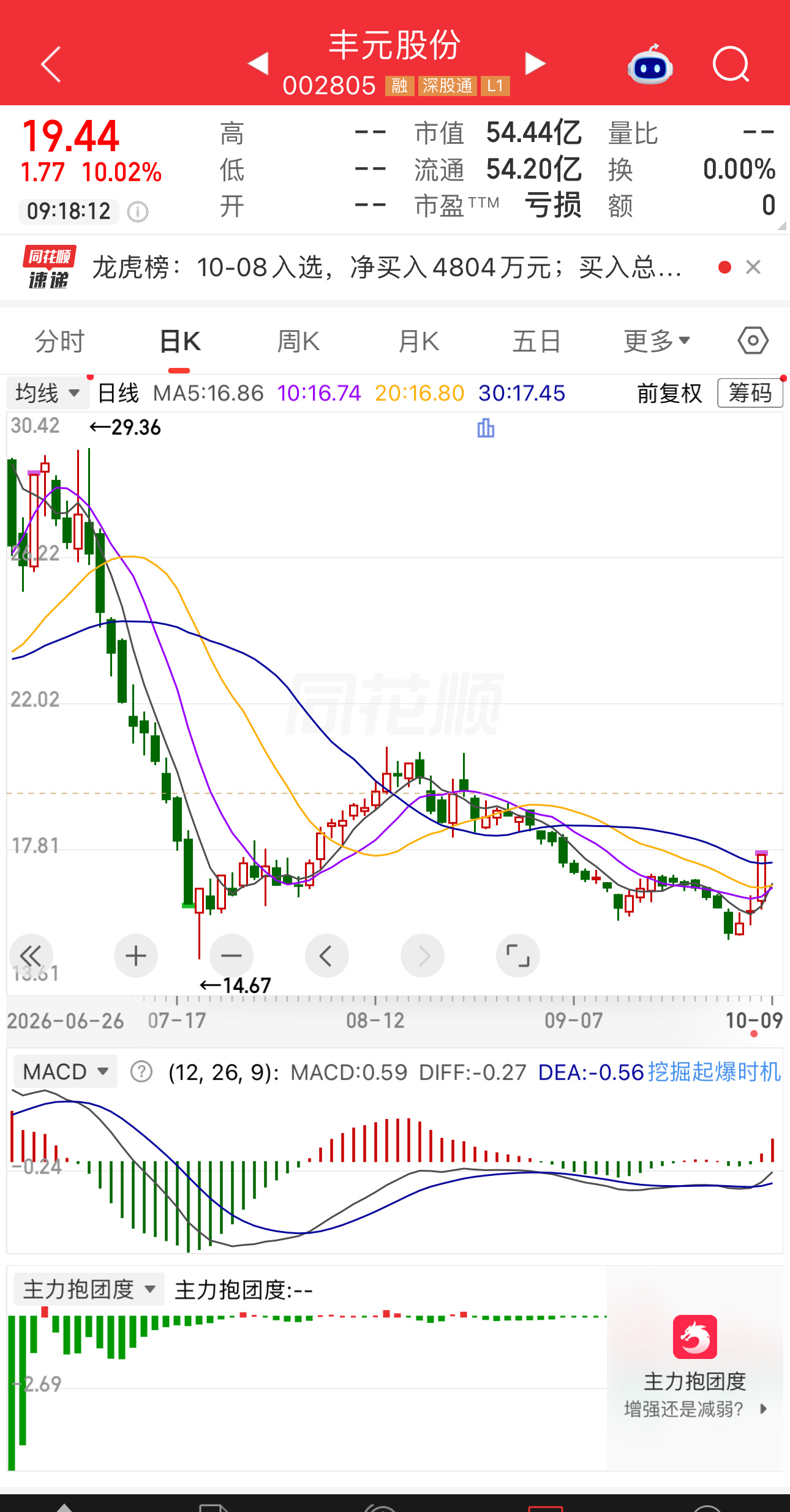Open the AI robot assistant
Image resolution: width=790 pixels, height=1512 pixels.
coord(650,65)
